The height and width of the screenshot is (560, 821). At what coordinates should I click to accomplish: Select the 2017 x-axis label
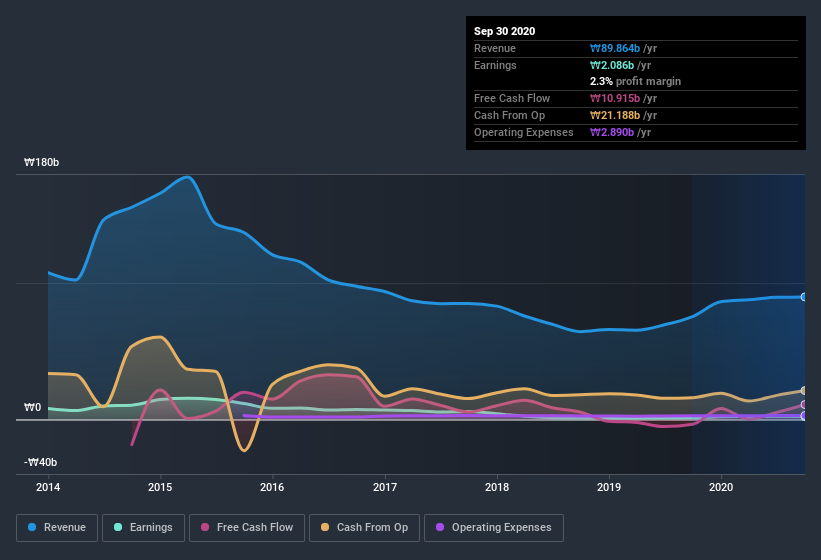point(385,487)
